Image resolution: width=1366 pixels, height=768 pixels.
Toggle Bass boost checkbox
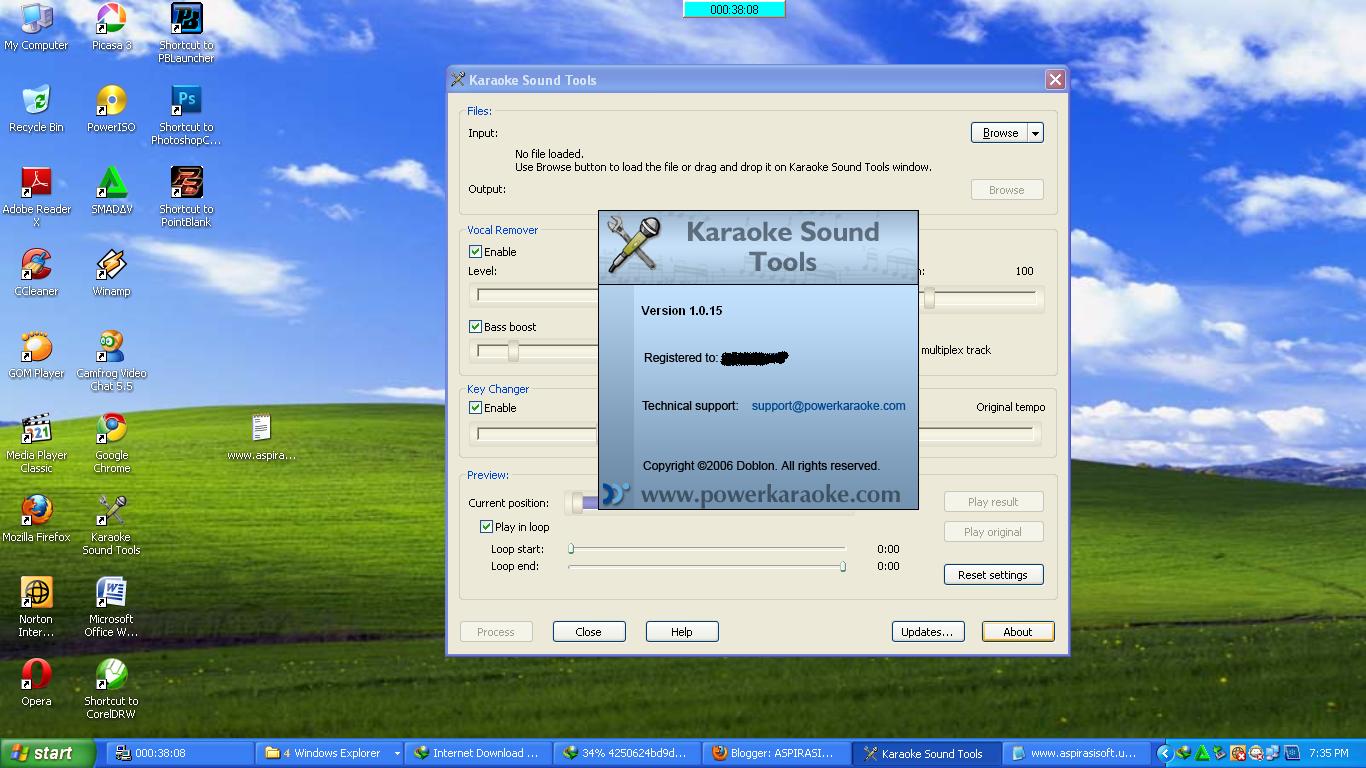coord(476,327)
